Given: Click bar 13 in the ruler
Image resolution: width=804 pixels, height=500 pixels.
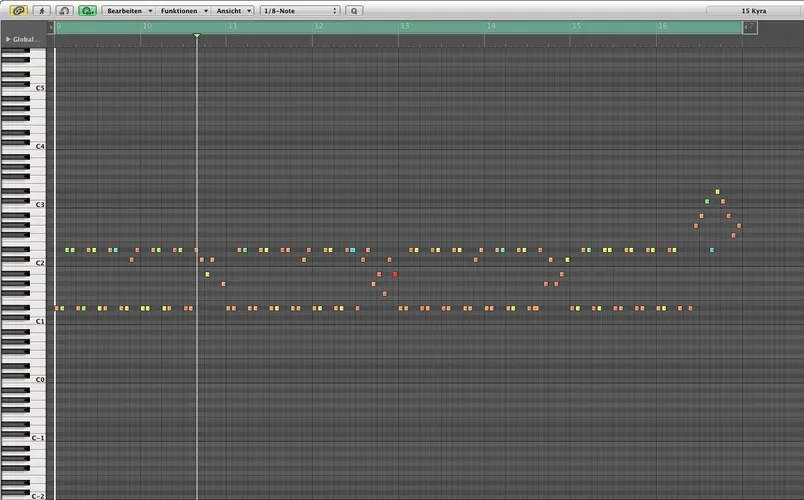Looking at the screenshot, I should (405, 26).
